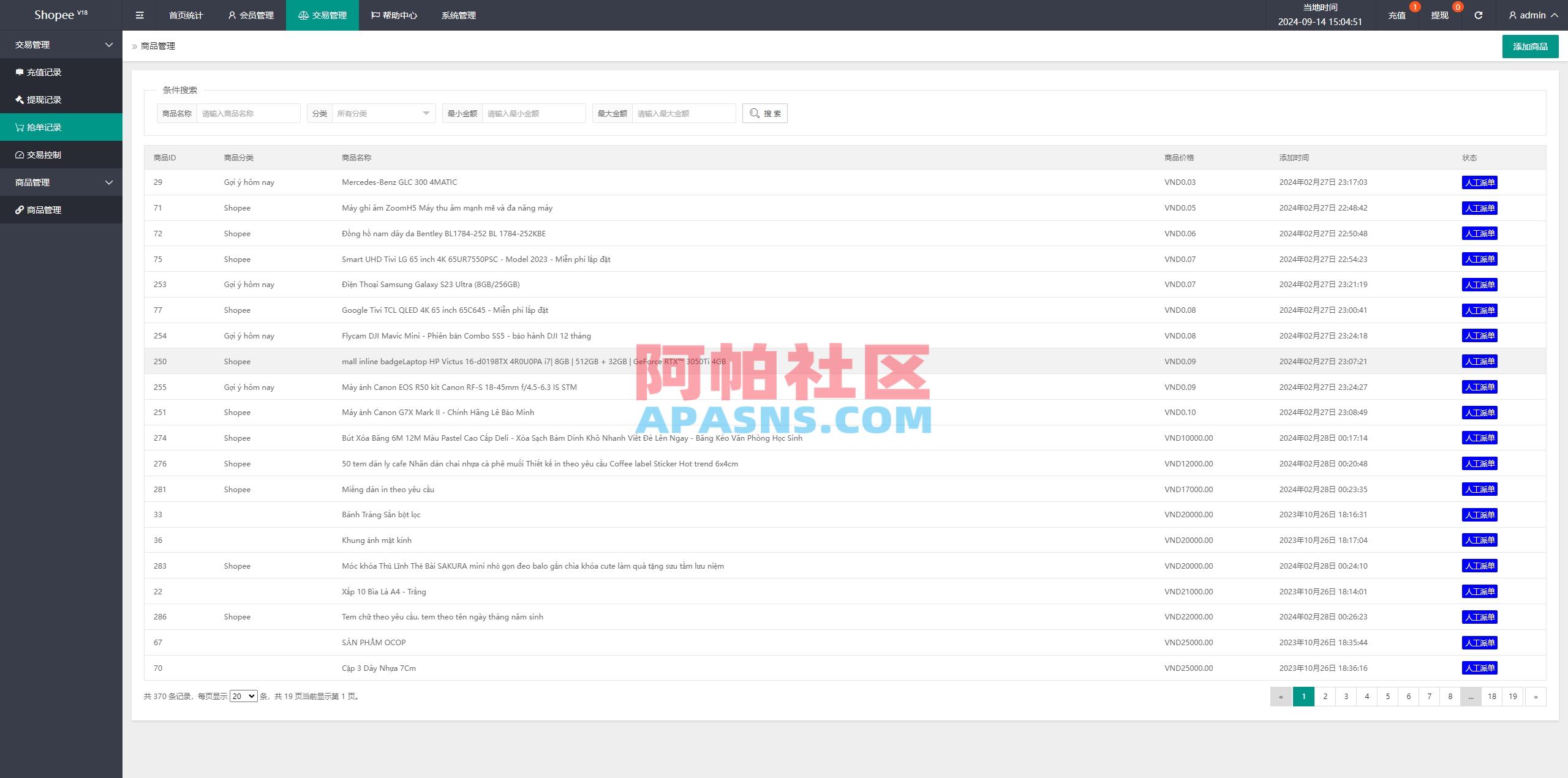The width and height of the screenshot is (1568, 778).
Task: Click the 充值 recharge notification icon
Action: 1396,15
